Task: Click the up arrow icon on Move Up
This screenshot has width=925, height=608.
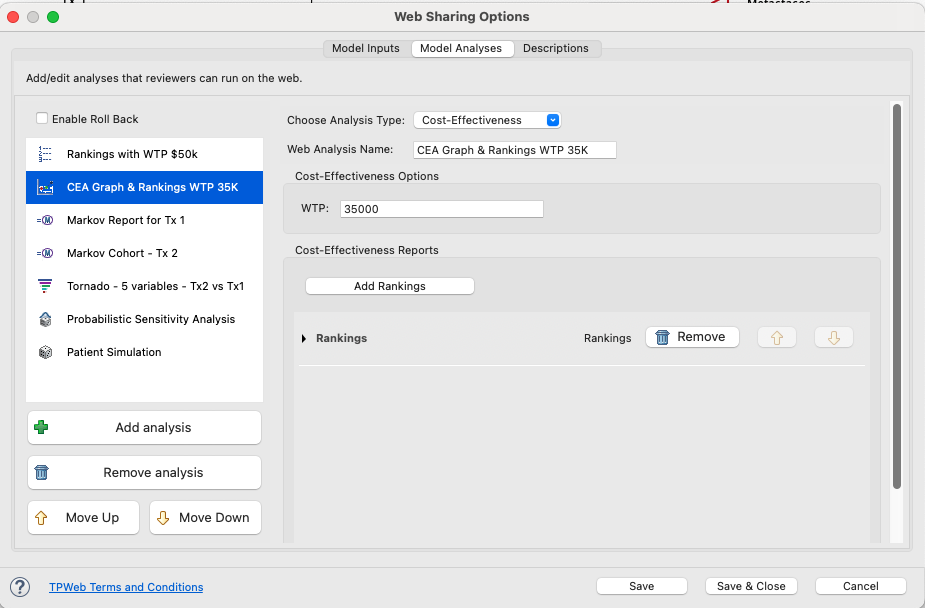Action: coord(41,518)
